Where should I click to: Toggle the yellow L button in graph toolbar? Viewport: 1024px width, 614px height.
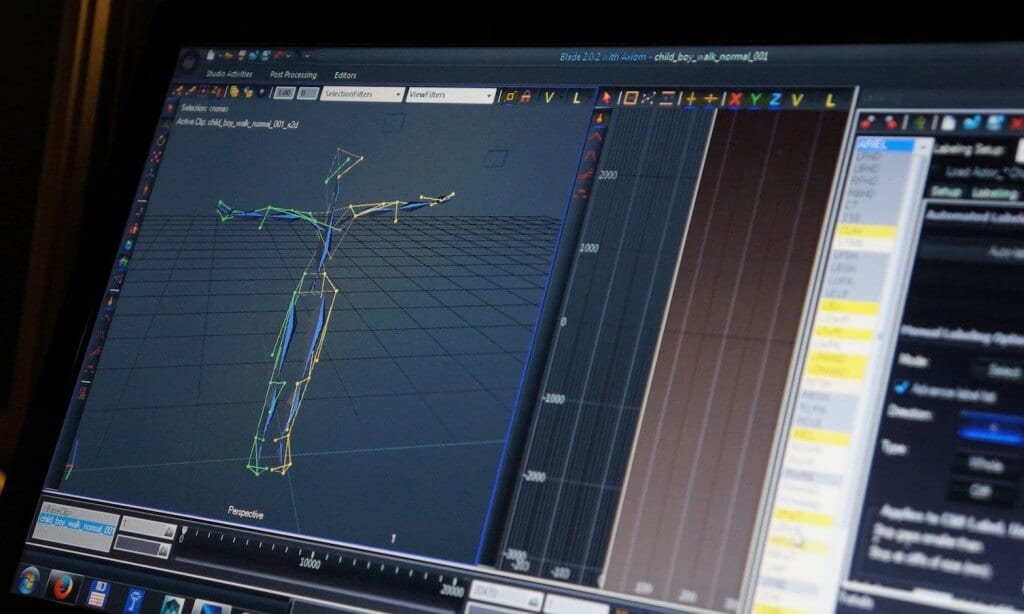point(830,101)
